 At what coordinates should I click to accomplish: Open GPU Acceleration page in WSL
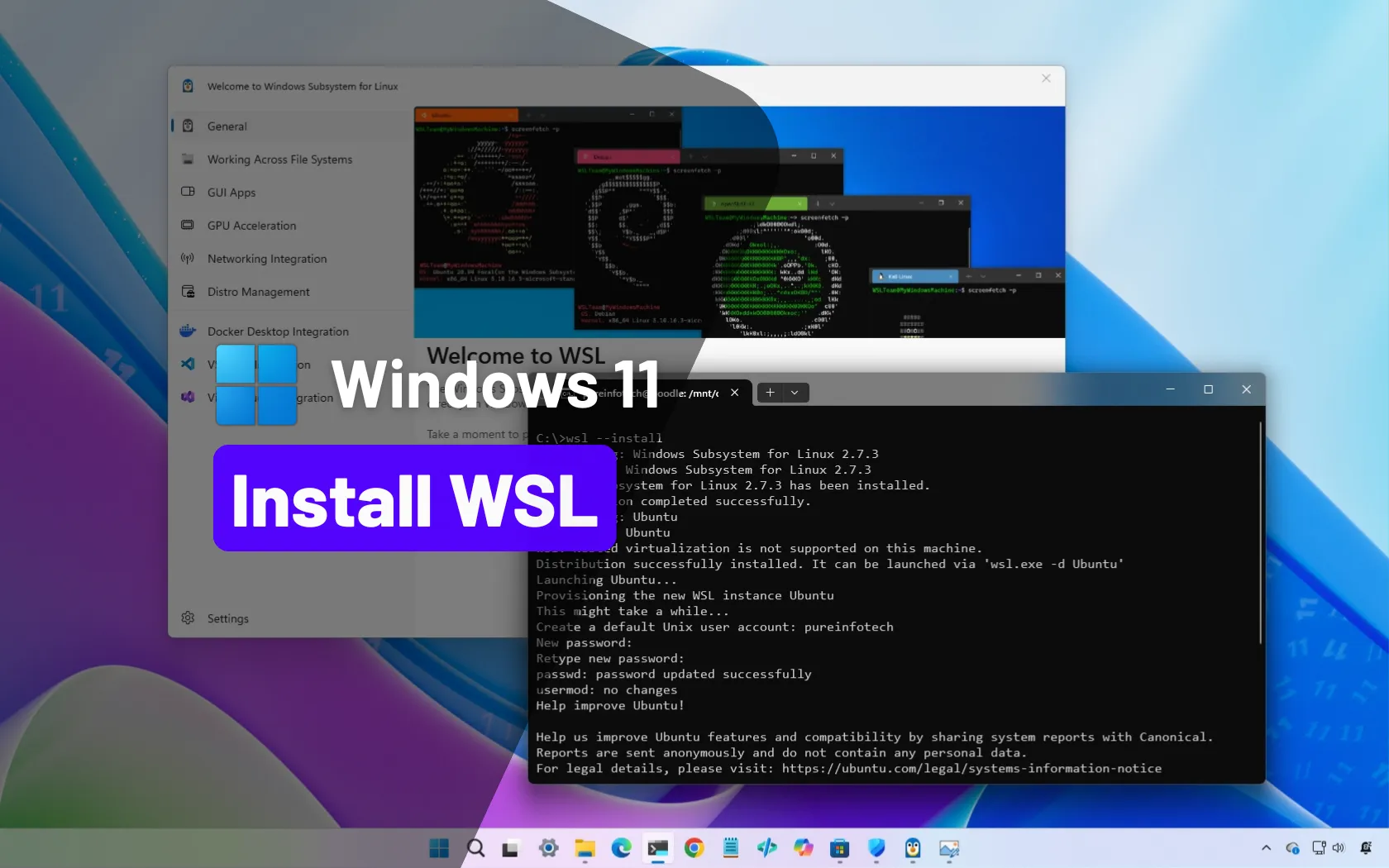[x=291, y=226]
